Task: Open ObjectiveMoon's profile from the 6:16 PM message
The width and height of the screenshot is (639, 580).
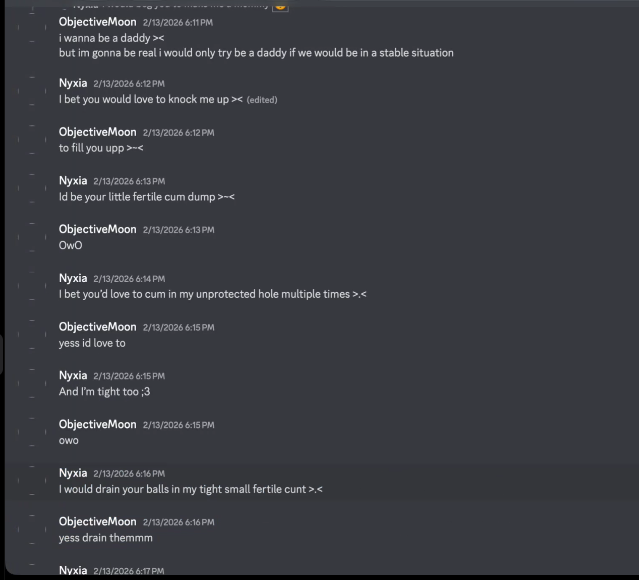Action: point(97,522)
